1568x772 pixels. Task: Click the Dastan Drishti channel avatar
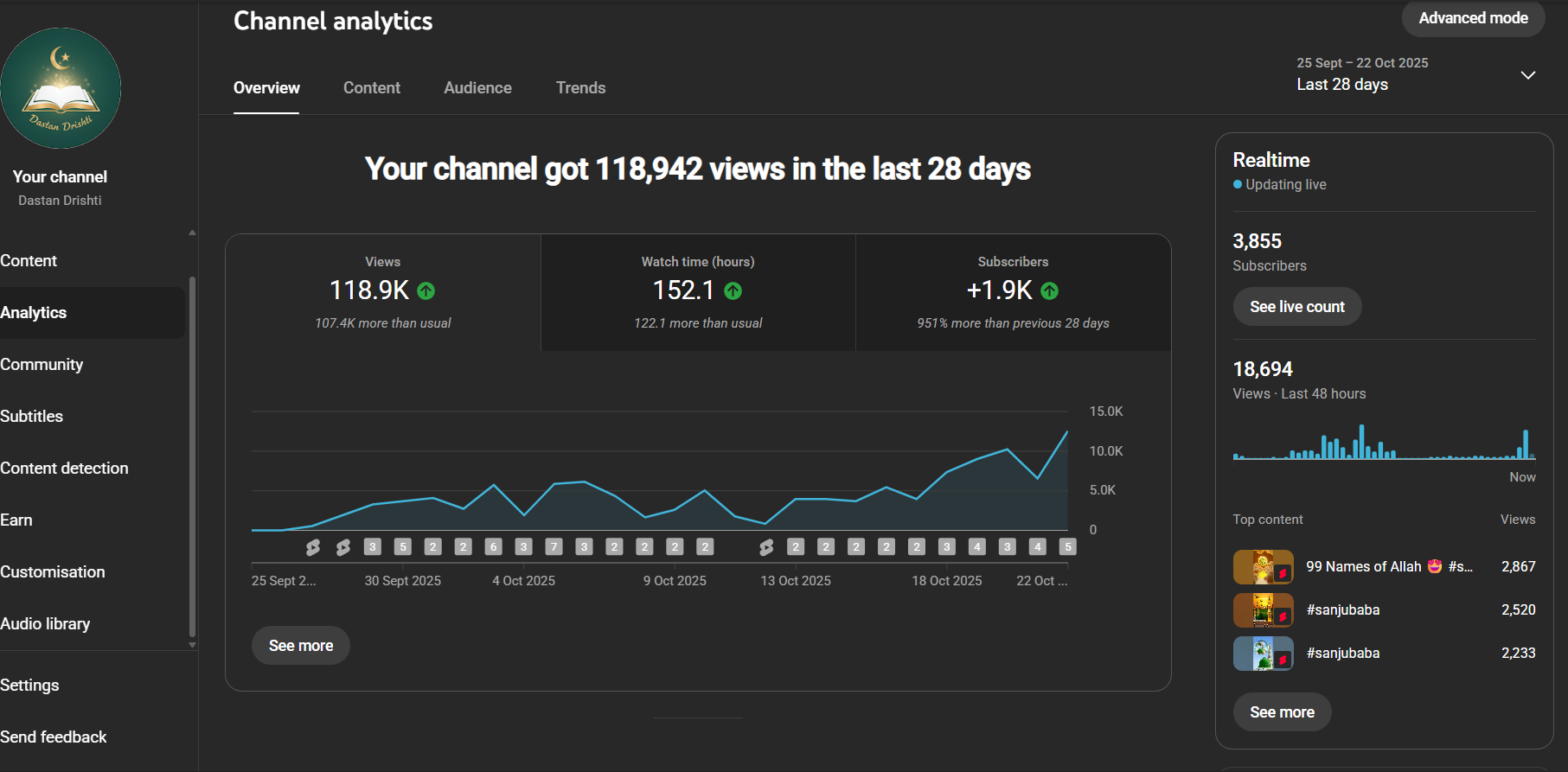point(60,88)
